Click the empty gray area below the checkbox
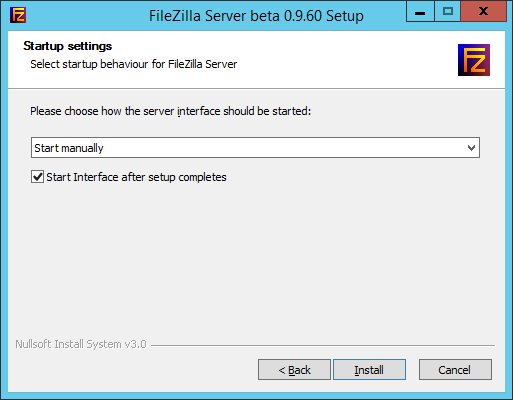This screenshot has height=400, width=513. (256, 260)
